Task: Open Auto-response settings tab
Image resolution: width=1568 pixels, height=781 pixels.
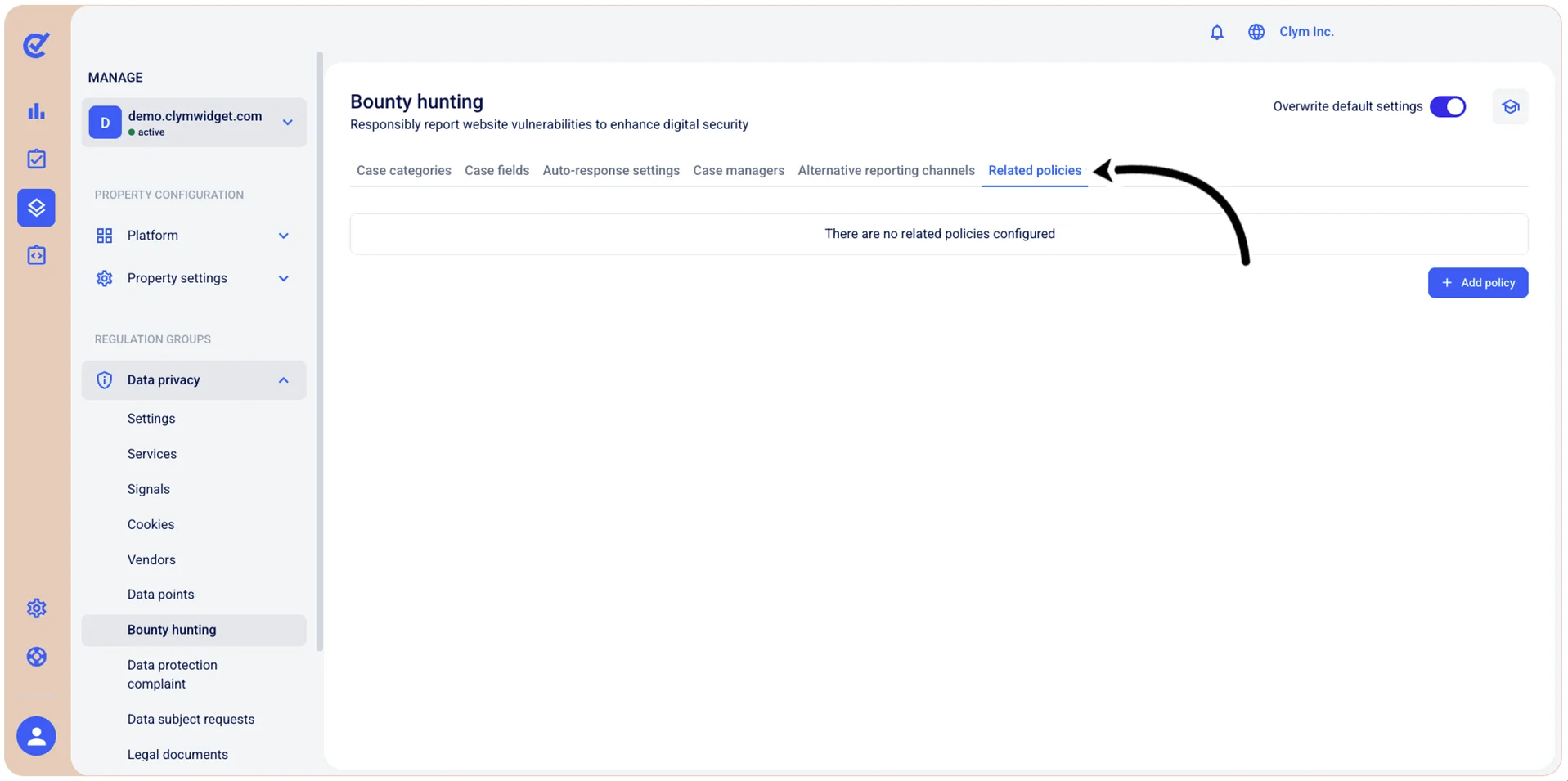Action: [611, 170]
